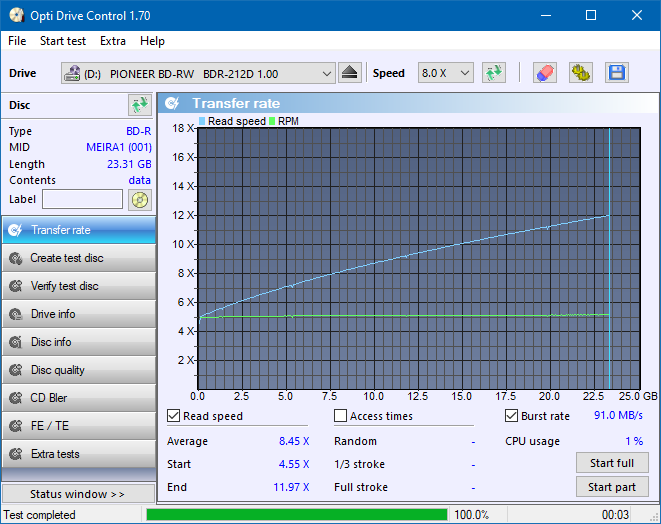Image resolution: width=661 pixels, height=524 pixels.
Task: Open the Speed 8.0 X dropdown
Action: tap(445, 74)
